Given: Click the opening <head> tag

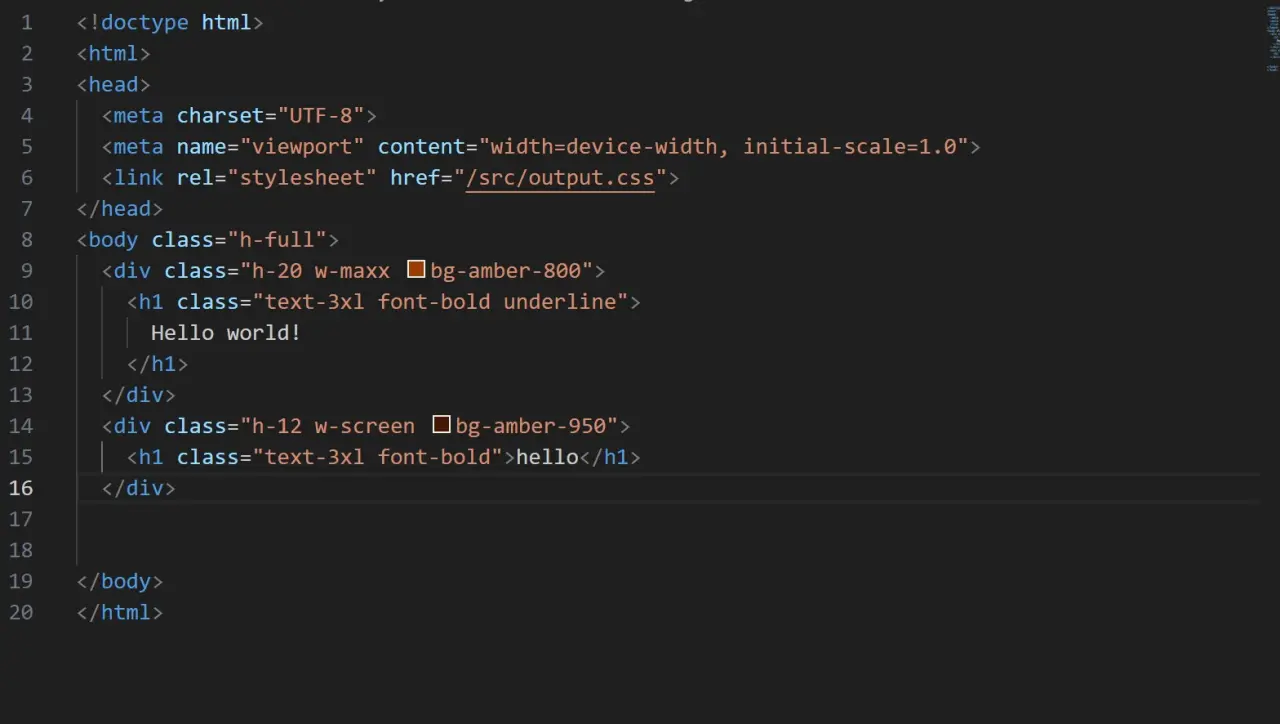Looking at the screenshot, I should pyautogui.click(x=114, y=84).
